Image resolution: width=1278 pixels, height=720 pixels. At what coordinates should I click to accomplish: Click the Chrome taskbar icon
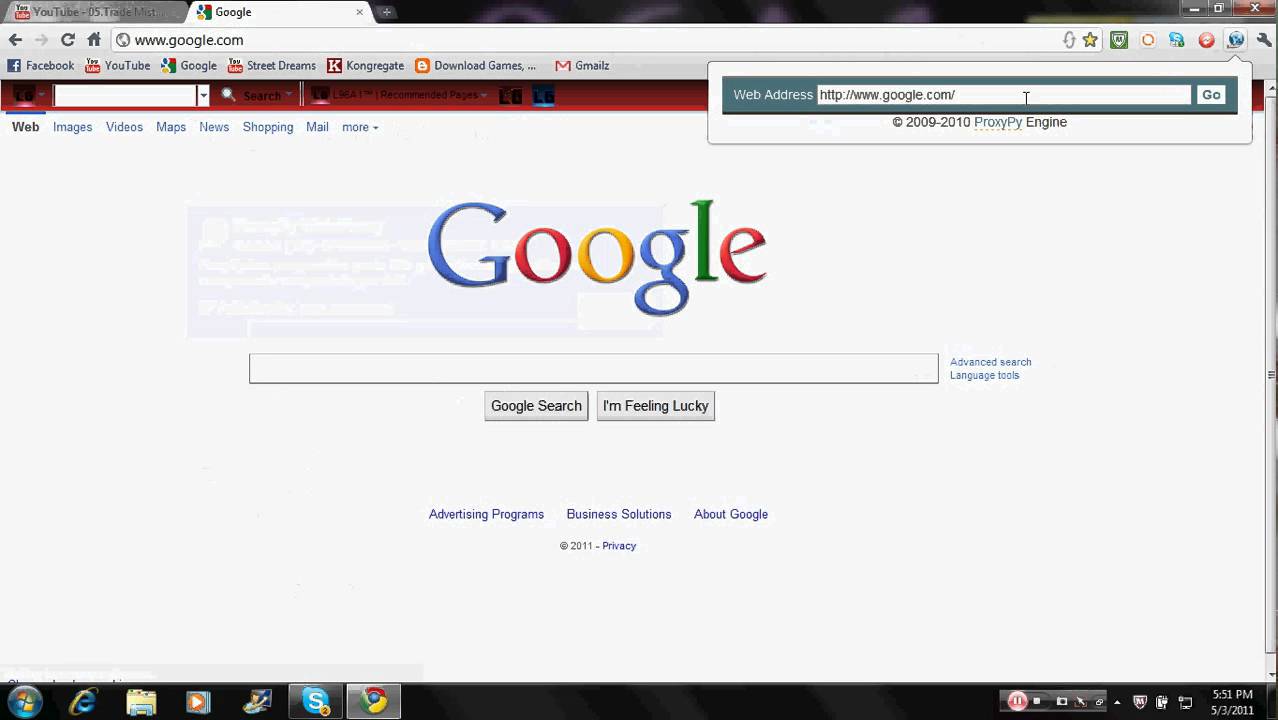click(x=374, y=701)
